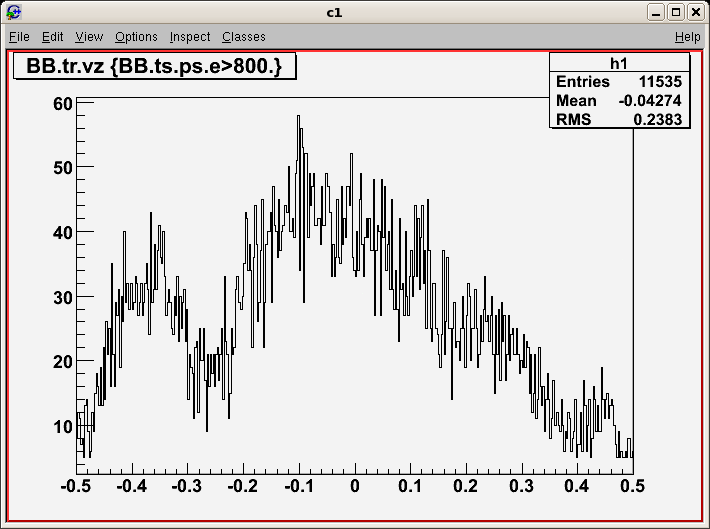Open the Options menu
The image size is (710, 529).
136,37
